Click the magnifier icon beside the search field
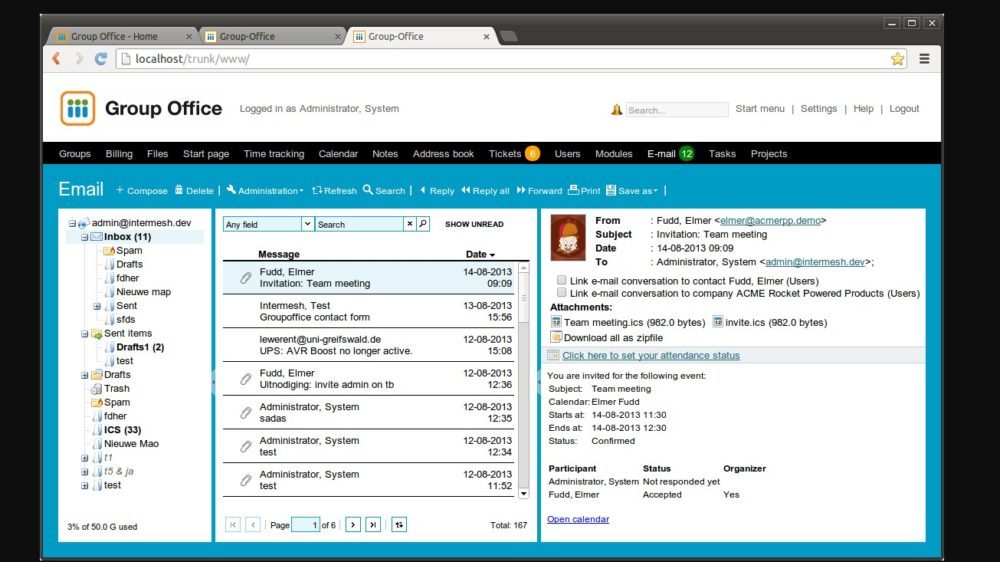This screenshot has width=1000, height=562. [423, 224]
